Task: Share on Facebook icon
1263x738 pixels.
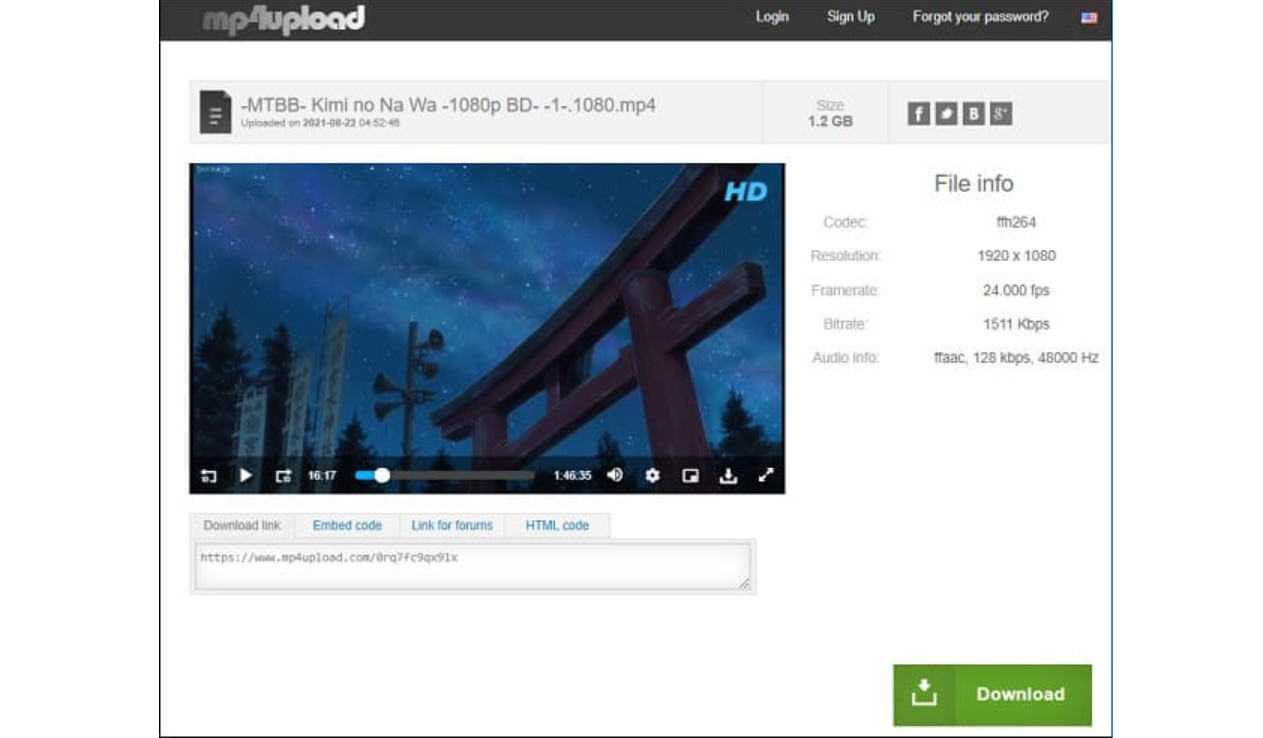Action: pos(918,113)
